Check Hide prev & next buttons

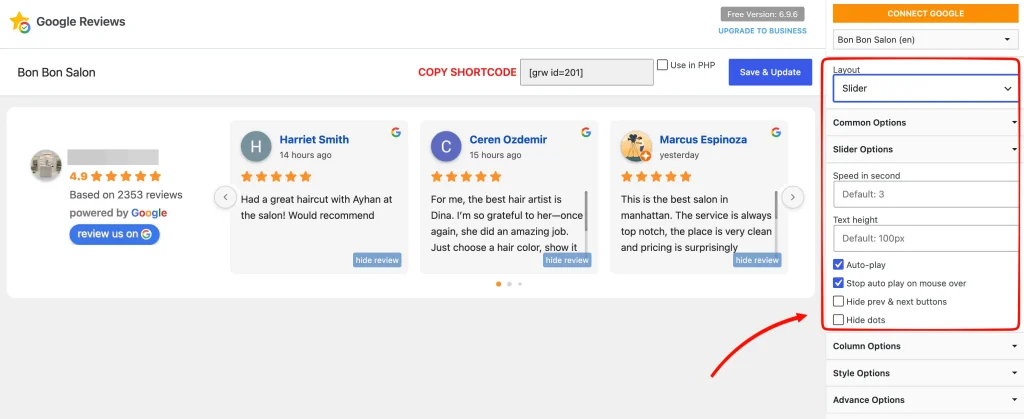pos(839,302)
